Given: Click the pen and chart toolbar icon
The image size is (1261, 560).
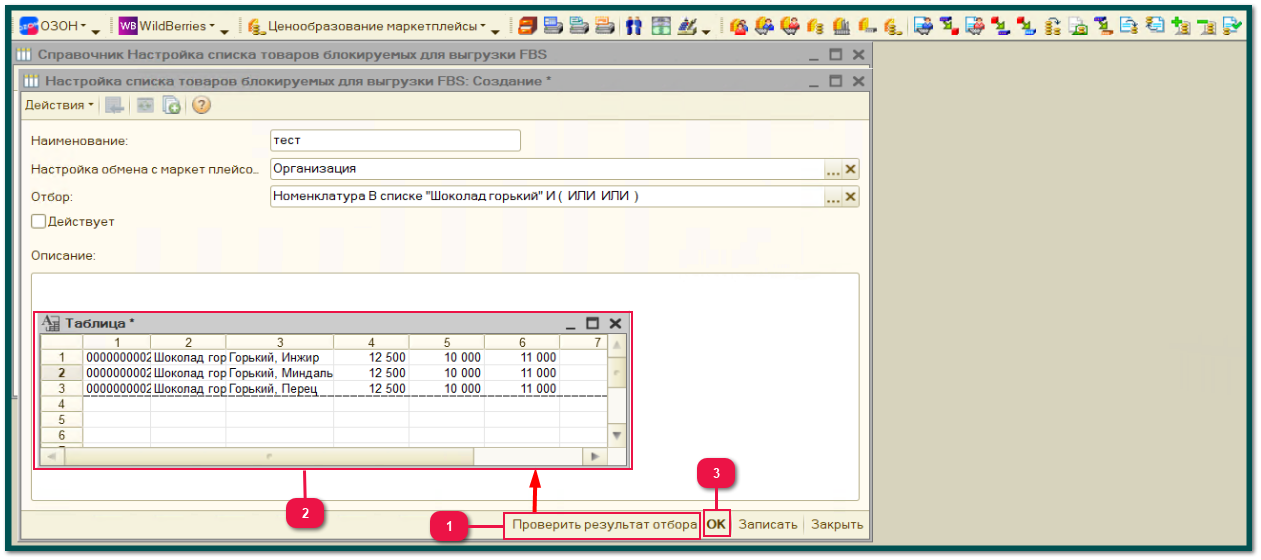Looking at the screenshot, I should [x=687, y=26].
